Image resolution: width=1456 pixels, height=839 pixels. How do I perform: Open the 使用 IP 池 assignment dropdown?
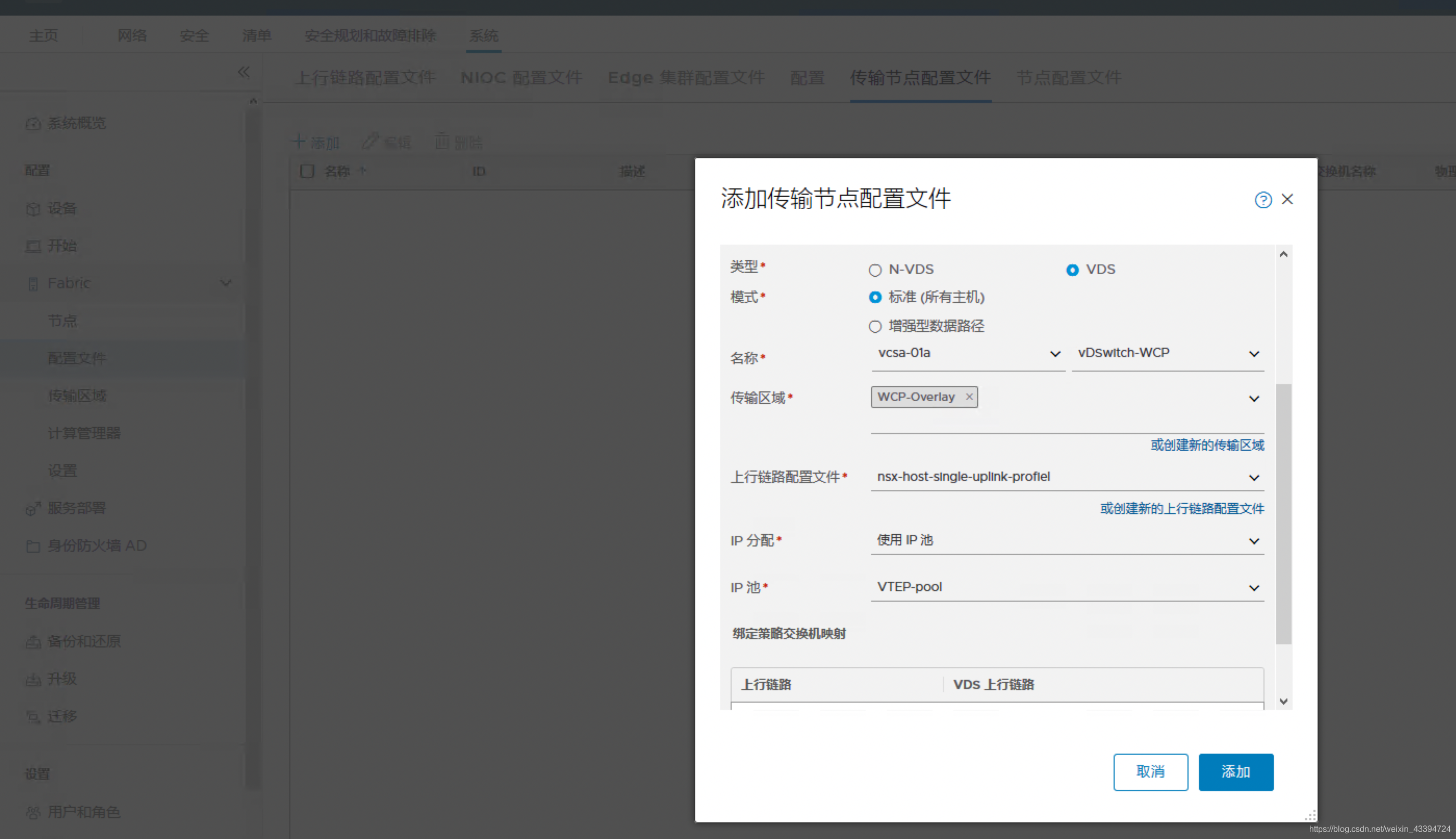pos(1067,540)
